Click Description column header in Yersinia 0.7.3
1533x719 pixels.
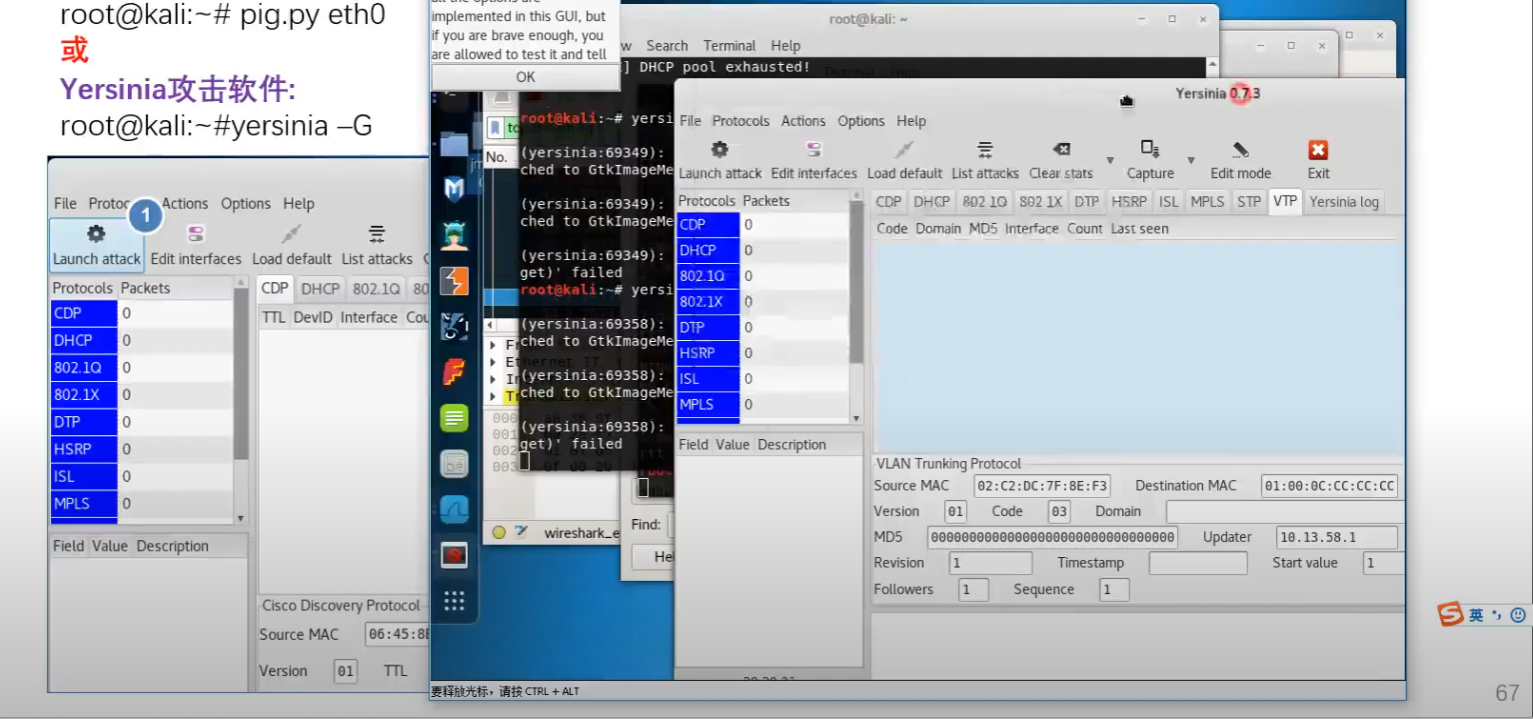point(792,445)
